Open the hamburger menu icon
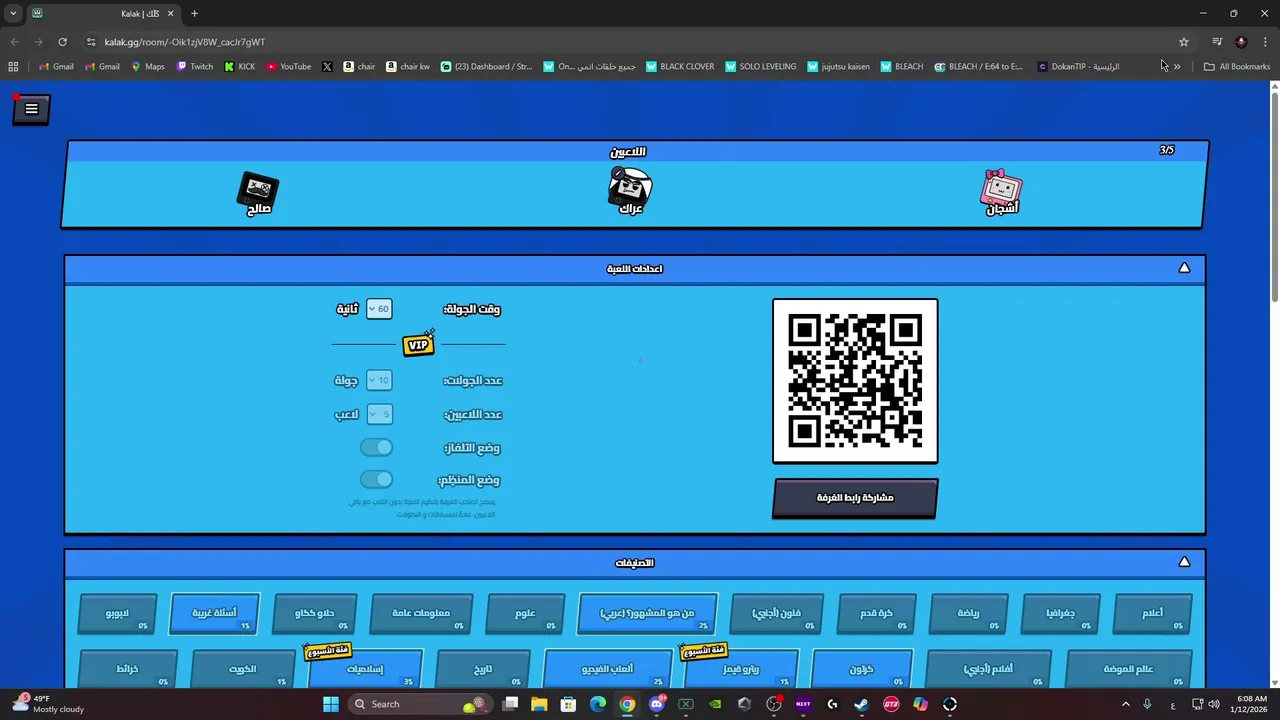The height and width of the screenshot is (720, 1280). point(31,109)
